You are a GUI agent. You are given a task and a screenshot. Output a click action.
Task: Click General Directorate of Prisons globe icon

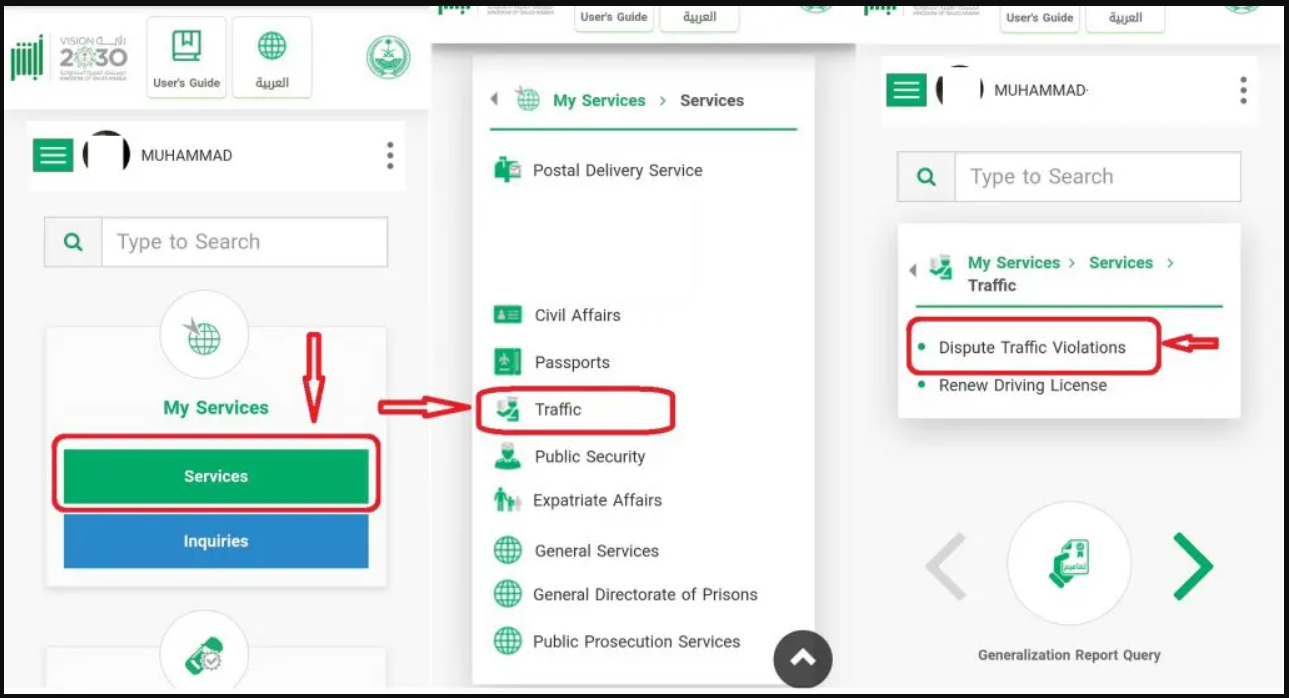point(508,594)
